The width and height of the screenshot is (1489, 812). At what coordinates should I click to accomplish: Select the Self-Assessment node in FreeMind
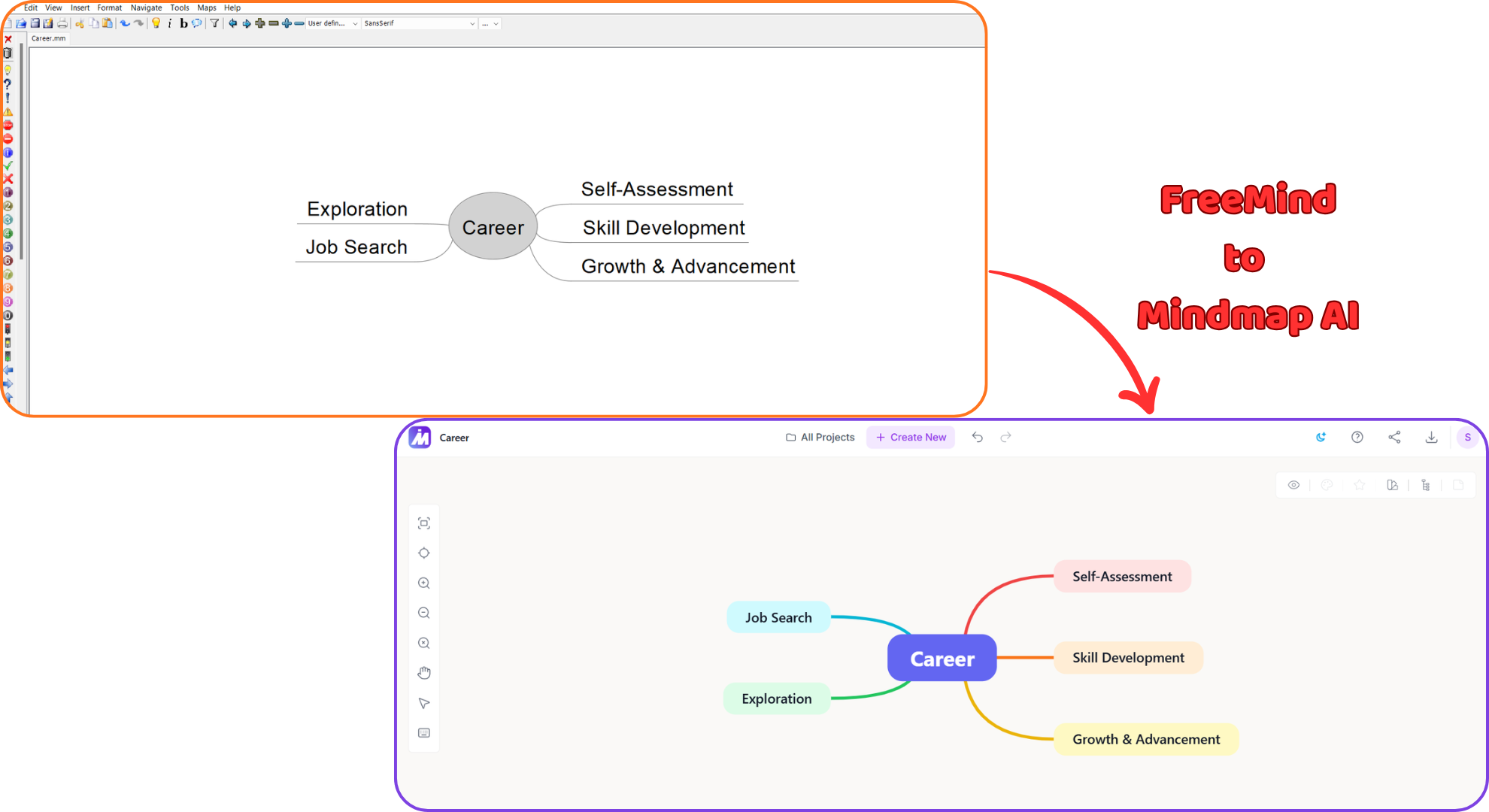pyautogui.click(x=657, y=189)
